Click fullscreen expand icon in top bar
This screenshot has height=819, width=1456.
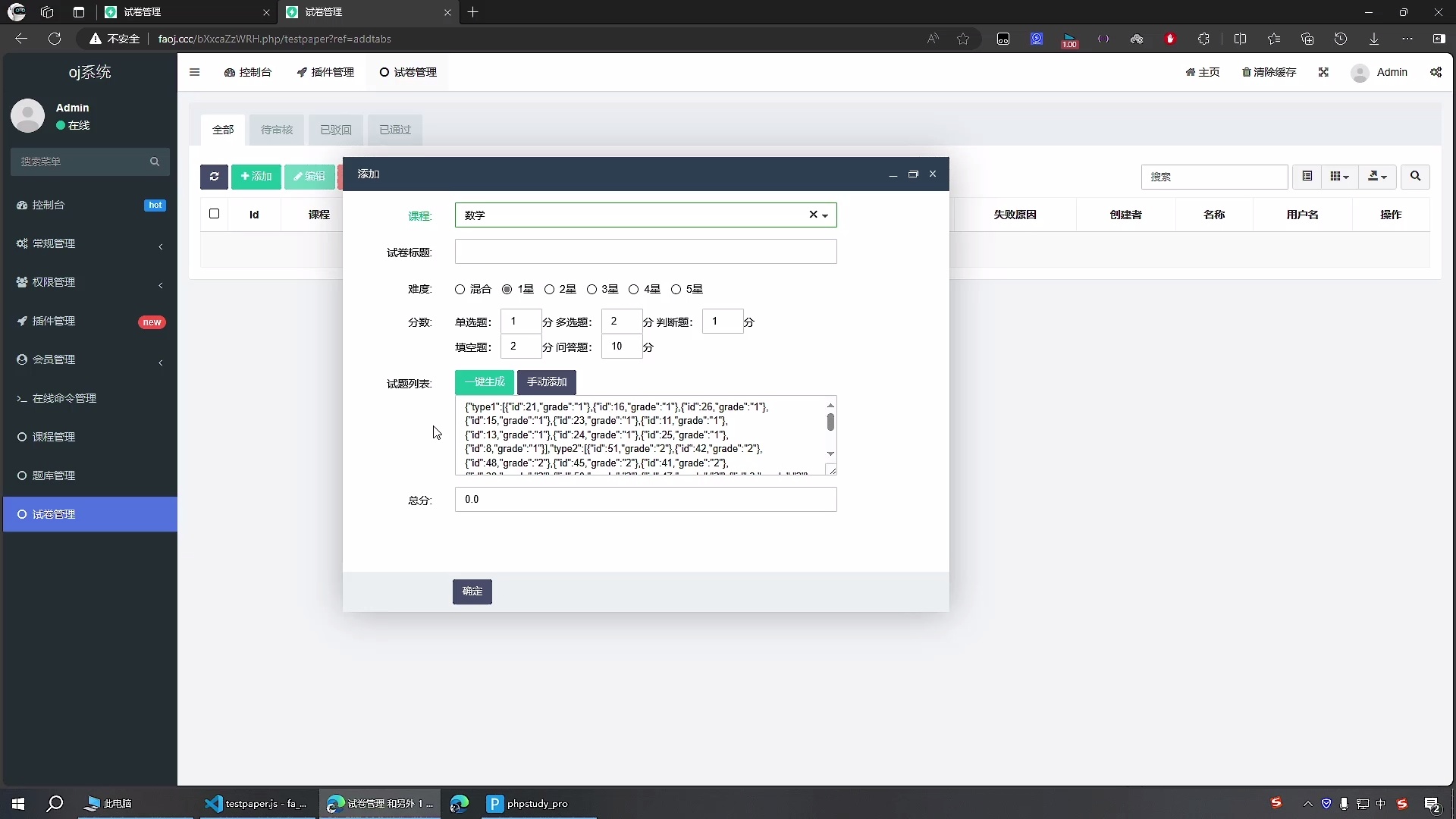click(x=1323, y=73)
